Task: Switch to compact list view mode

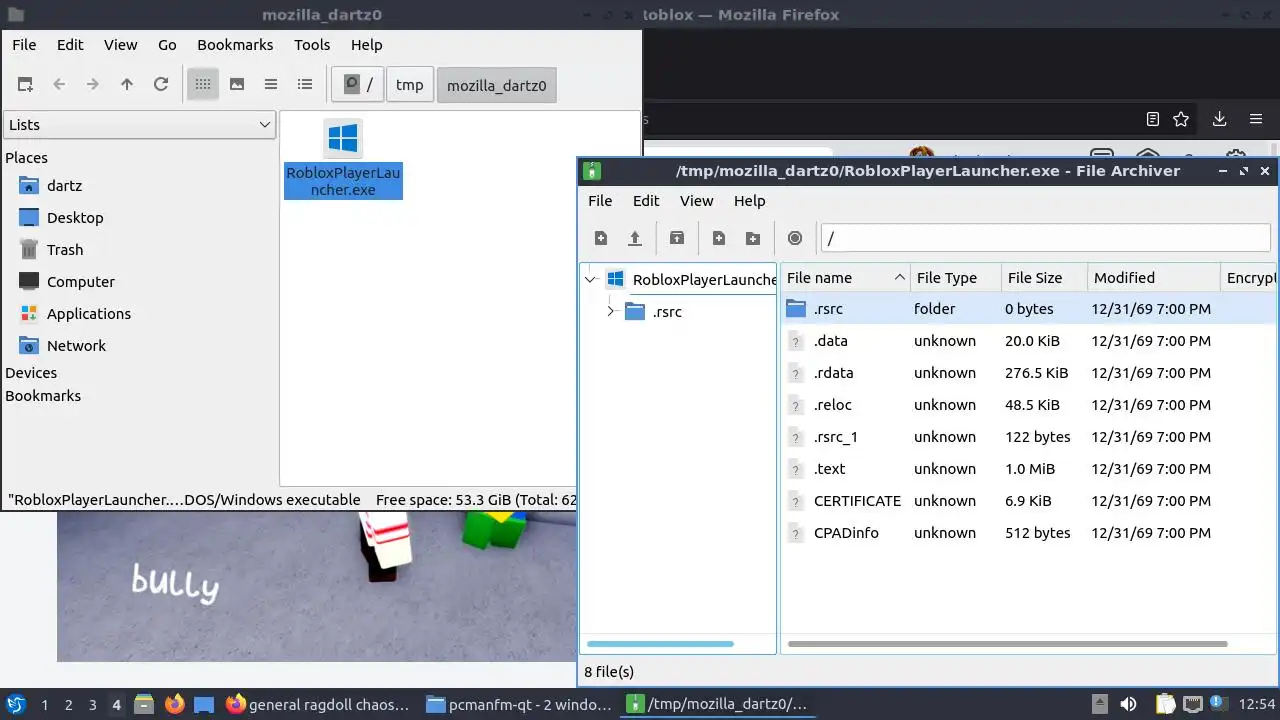Action: pos(271,85)
